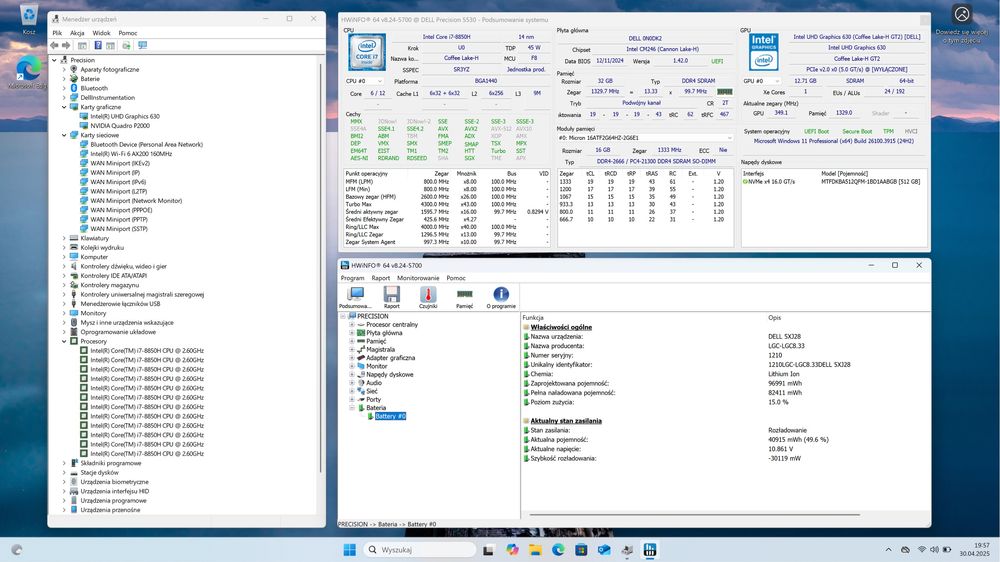Click the scan for hardware changes icon
1000x562 pixels.
126,45
